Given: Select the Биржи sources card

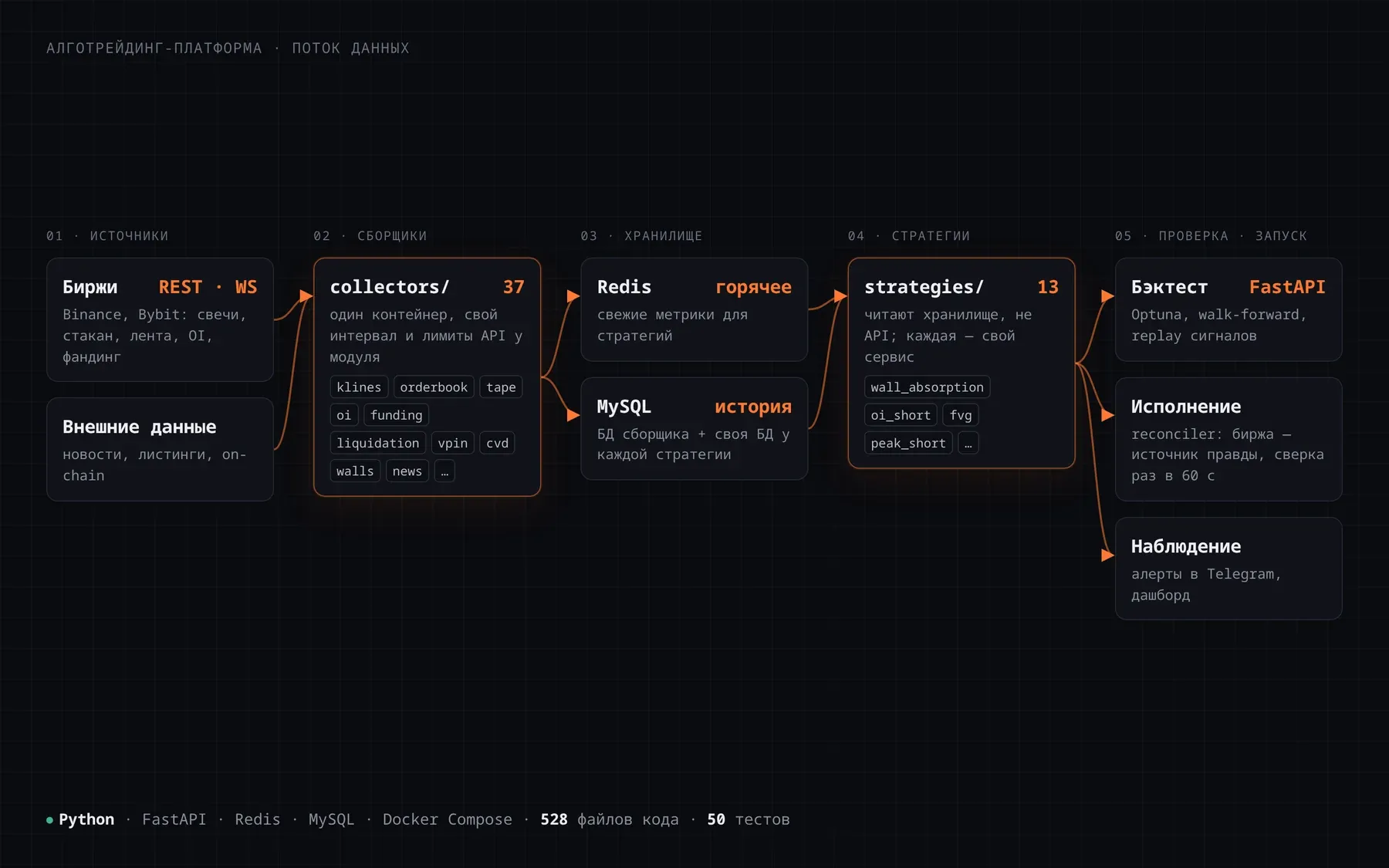Looking at the screenshot, I should (x=160, y=319).
